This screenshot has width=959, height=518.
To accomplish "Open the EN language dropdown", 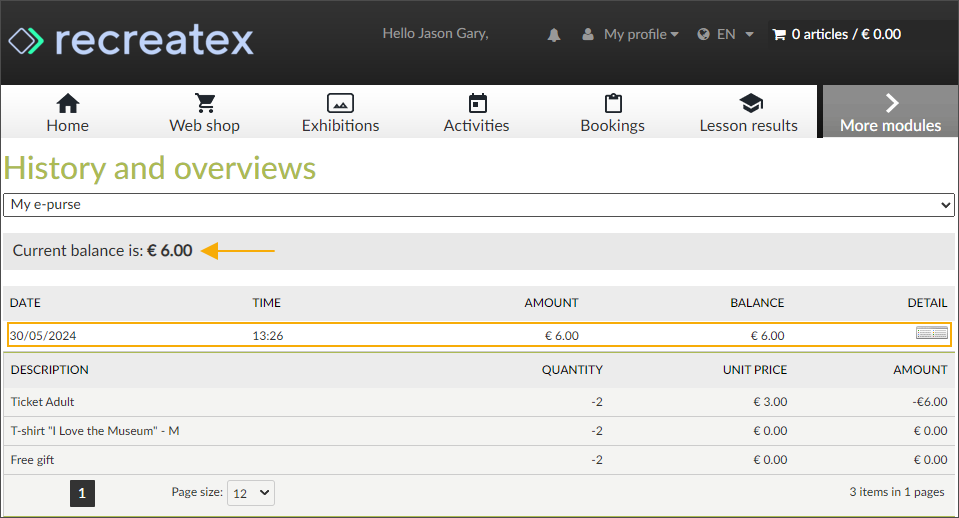I will coord(726,34).
